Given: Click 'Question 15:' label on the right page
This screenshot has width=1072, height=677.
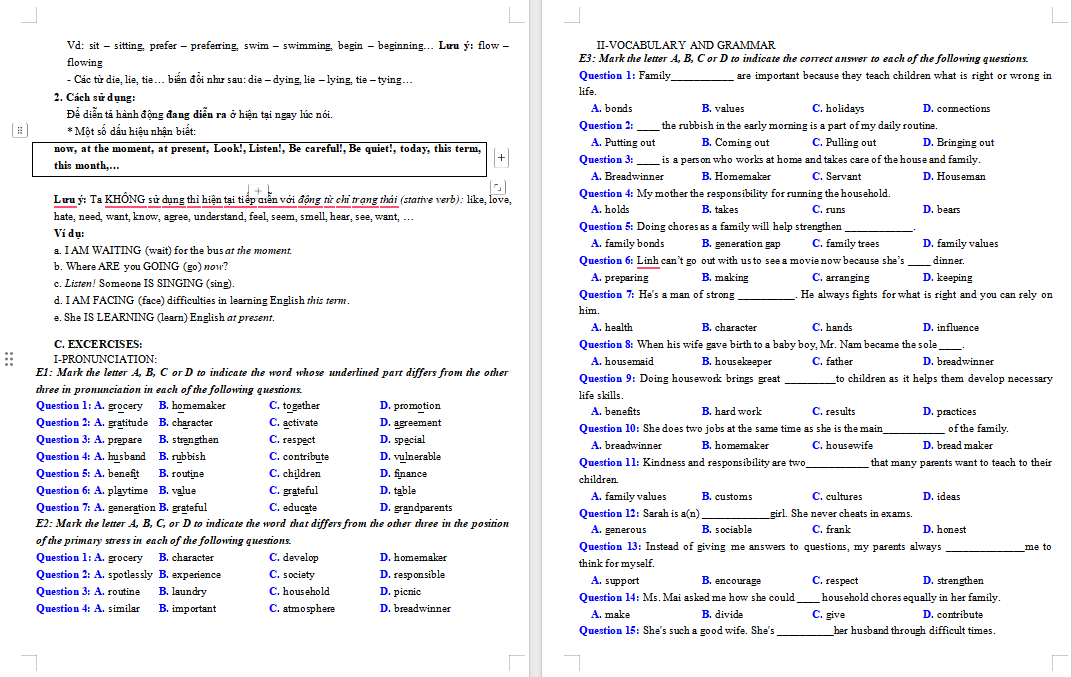Looking at the screenshot, I should point(607,630).
